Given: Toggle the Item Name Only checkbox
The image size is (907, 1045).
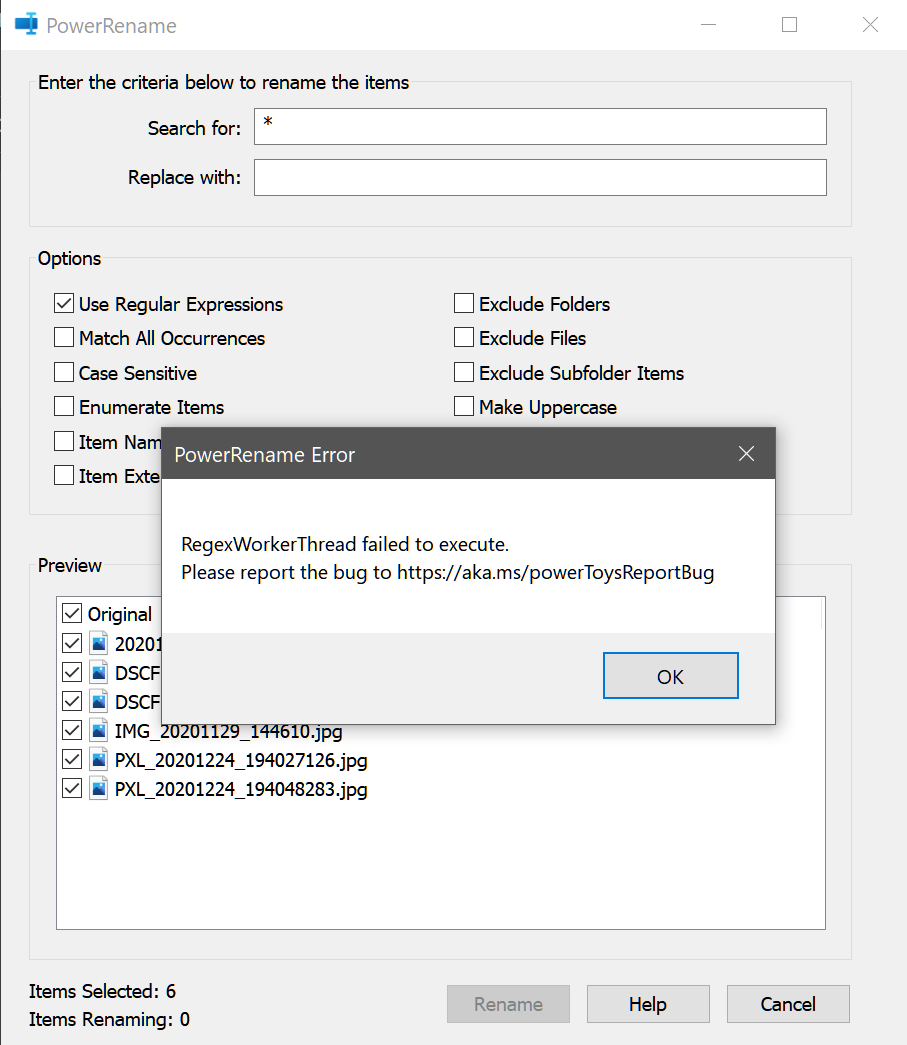Looking at the screenshot, I should click(x=64, y=441).
